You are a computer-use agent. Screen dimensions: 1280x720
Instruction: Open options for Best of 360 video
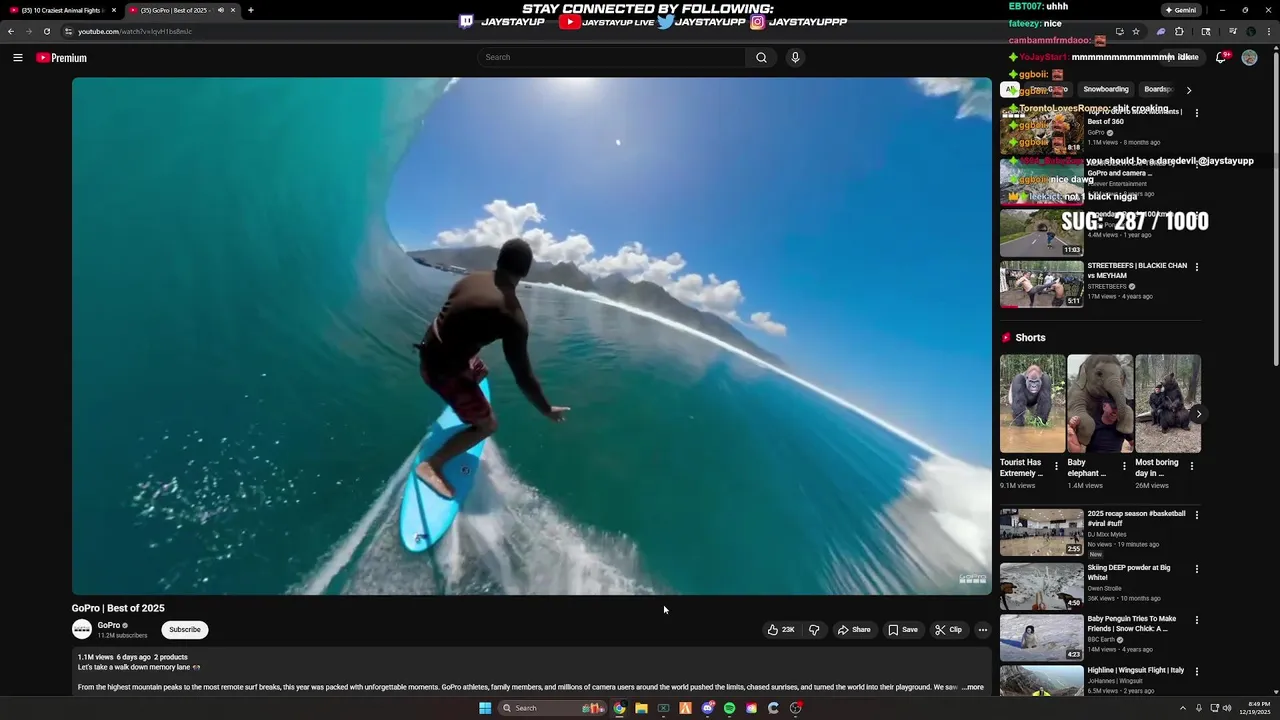1197,113
